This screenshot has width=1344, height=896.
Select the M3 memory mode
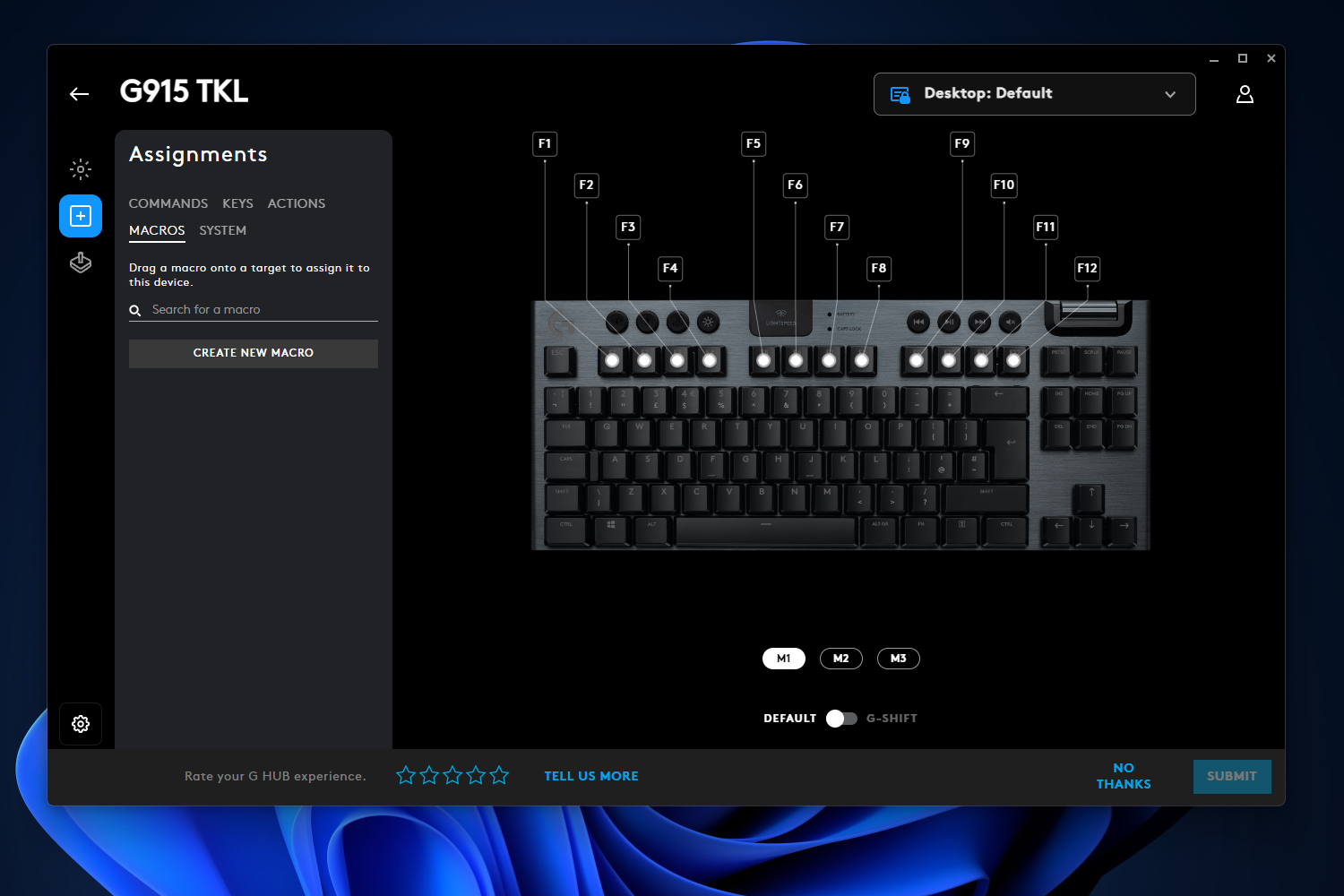[899, 659]
